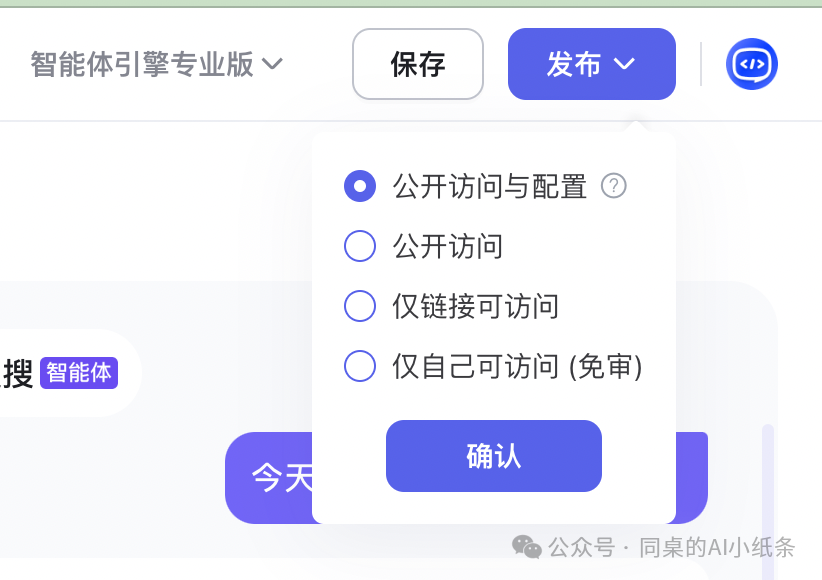The width and height of the screenshot is (822, 580).
Task: Click the 保存 button
Action: click(x=417, y=63)
